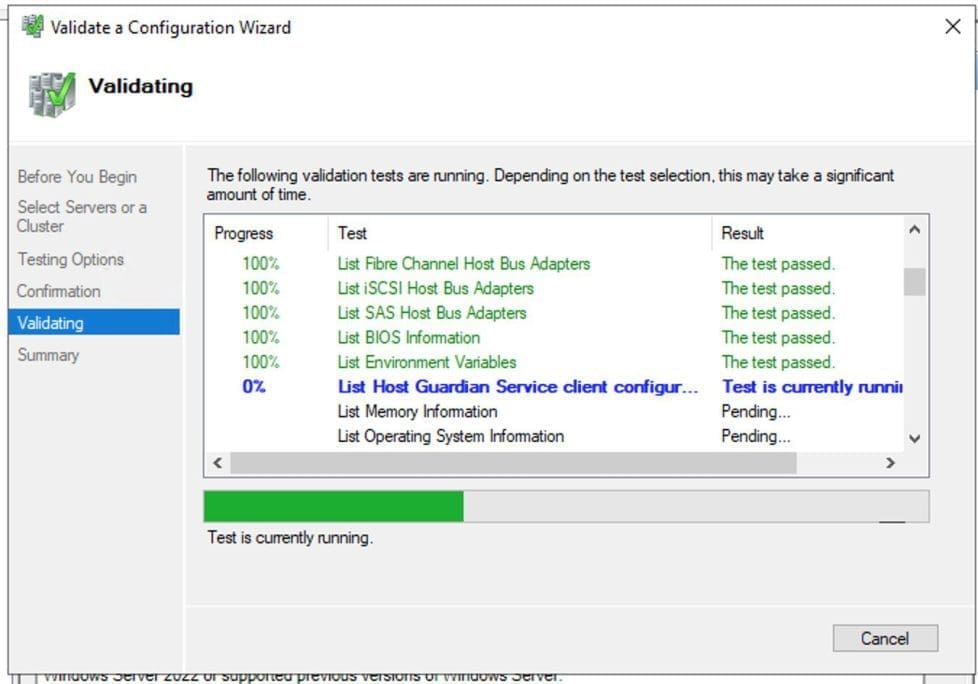Click the Summary step in sidebar
Screen dimensions: 978x684
48,355
